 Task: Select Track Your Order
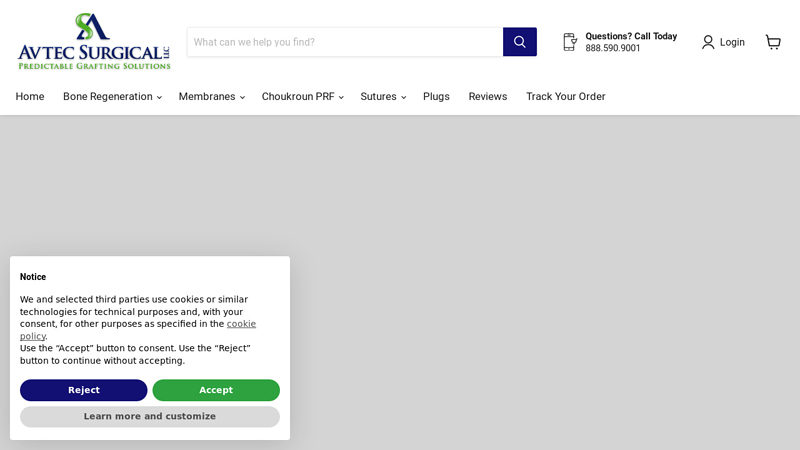(x=566, y=96)
